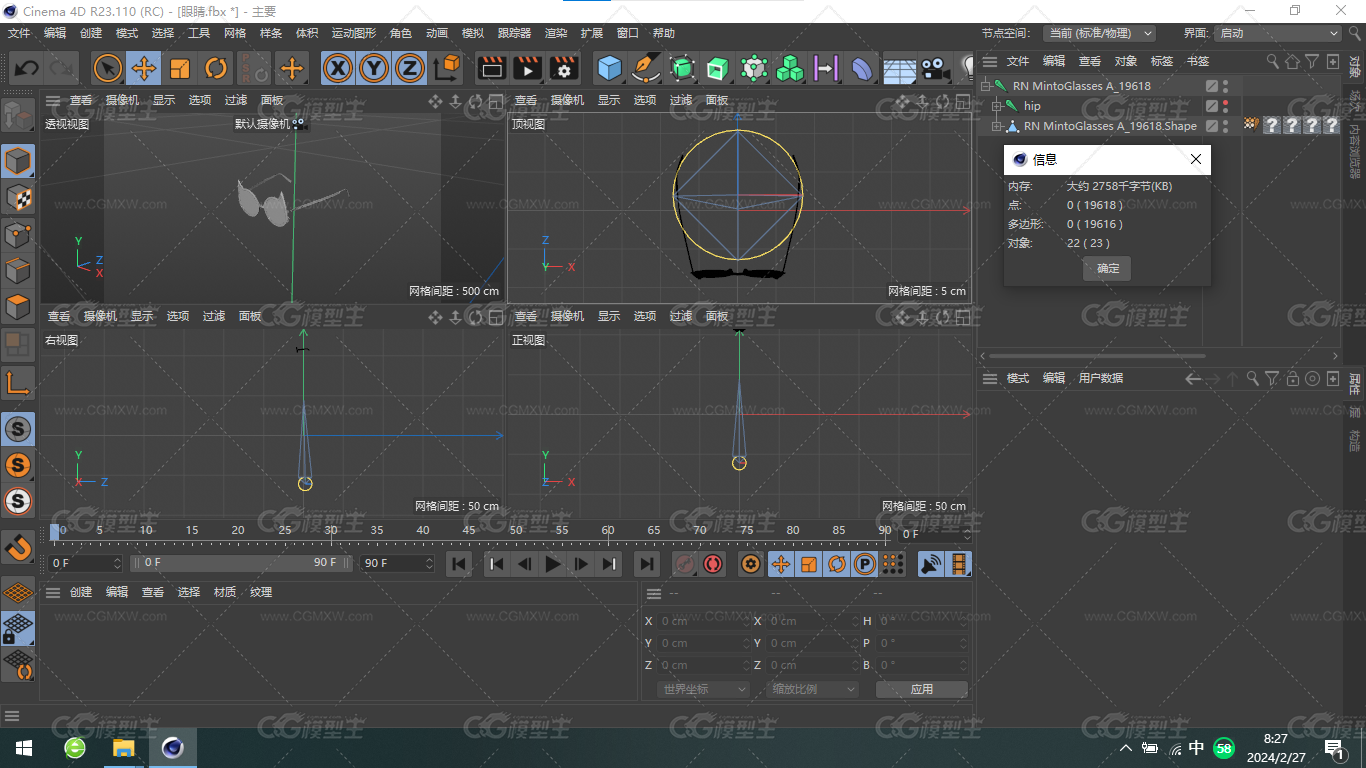Toggle layer checkbox of RN MintoGlasses A_19618.Shape

[1212, 126]
